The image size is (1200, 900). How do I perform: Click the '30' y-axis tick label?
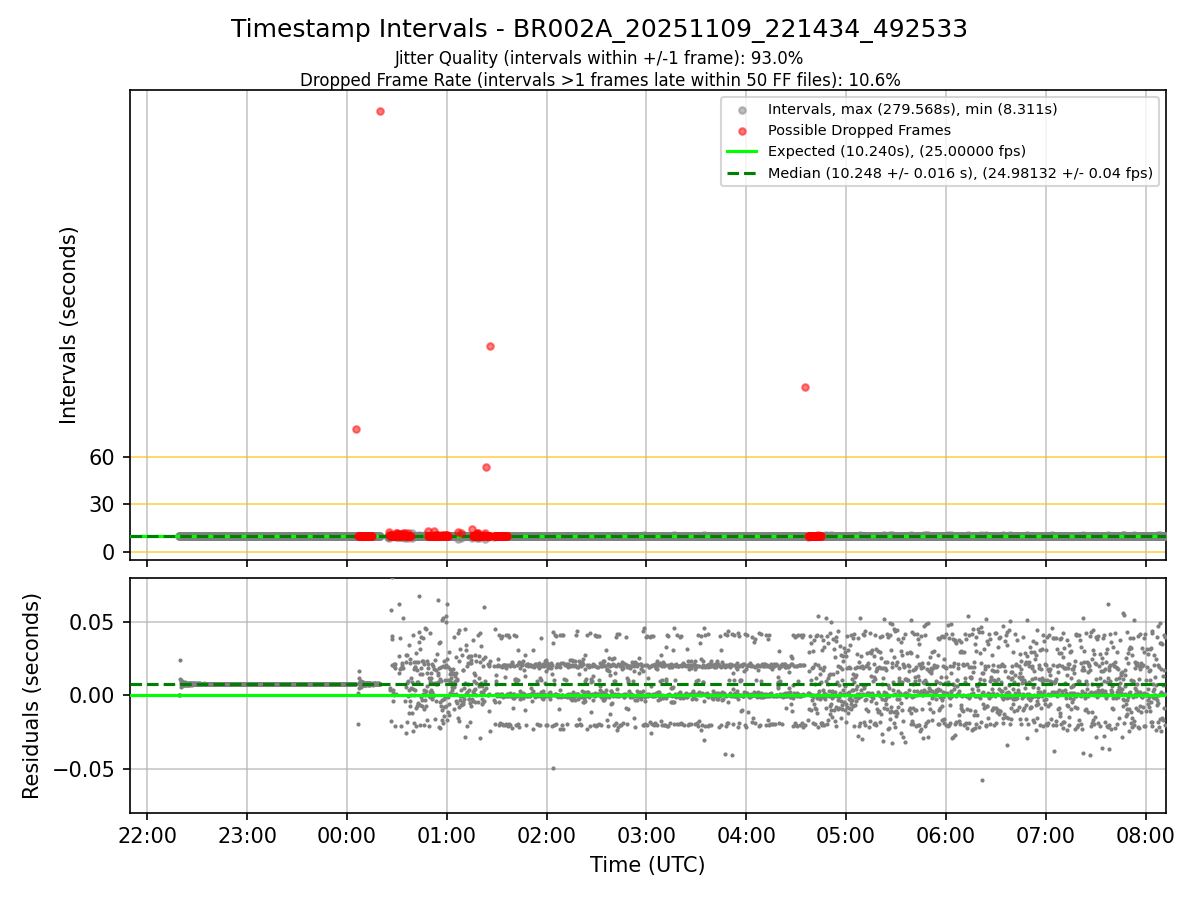click(x=103, y=505)
